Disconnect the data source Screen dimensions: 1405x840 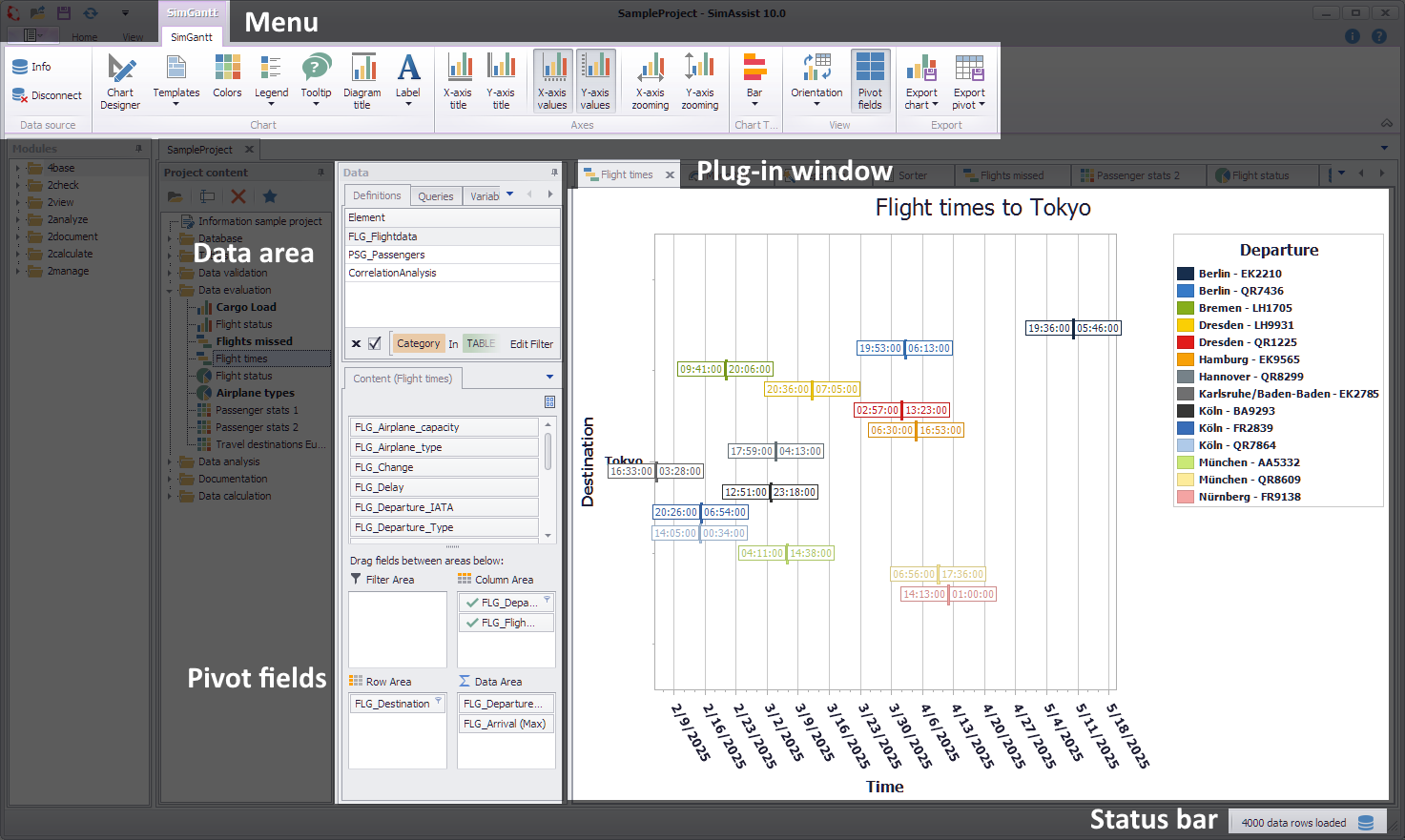[x=48, y=95]
